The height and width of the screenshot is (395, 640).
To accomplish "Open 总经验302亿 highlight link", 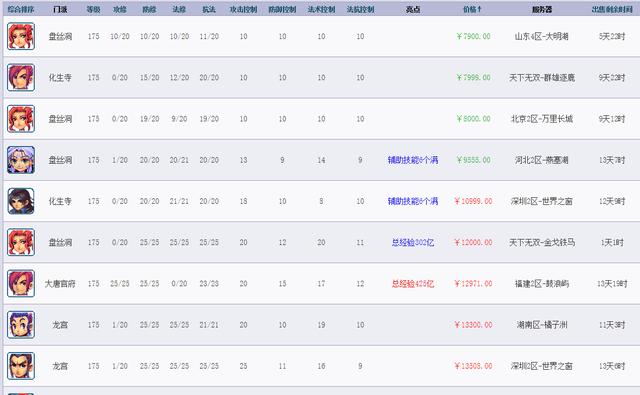I will (x=413, y=242).
